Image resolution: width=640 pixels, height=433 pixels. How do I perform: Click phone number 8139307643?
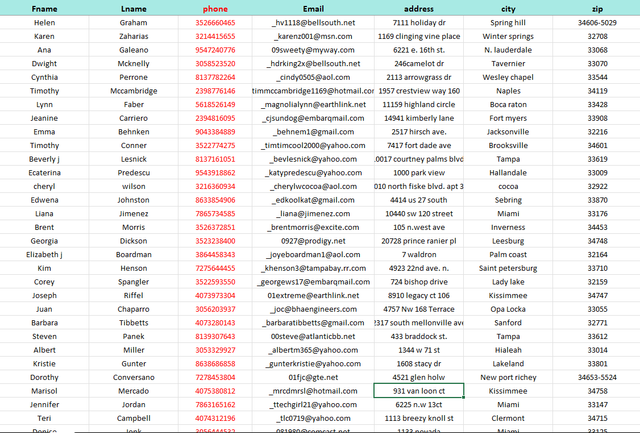click(215, 336)
